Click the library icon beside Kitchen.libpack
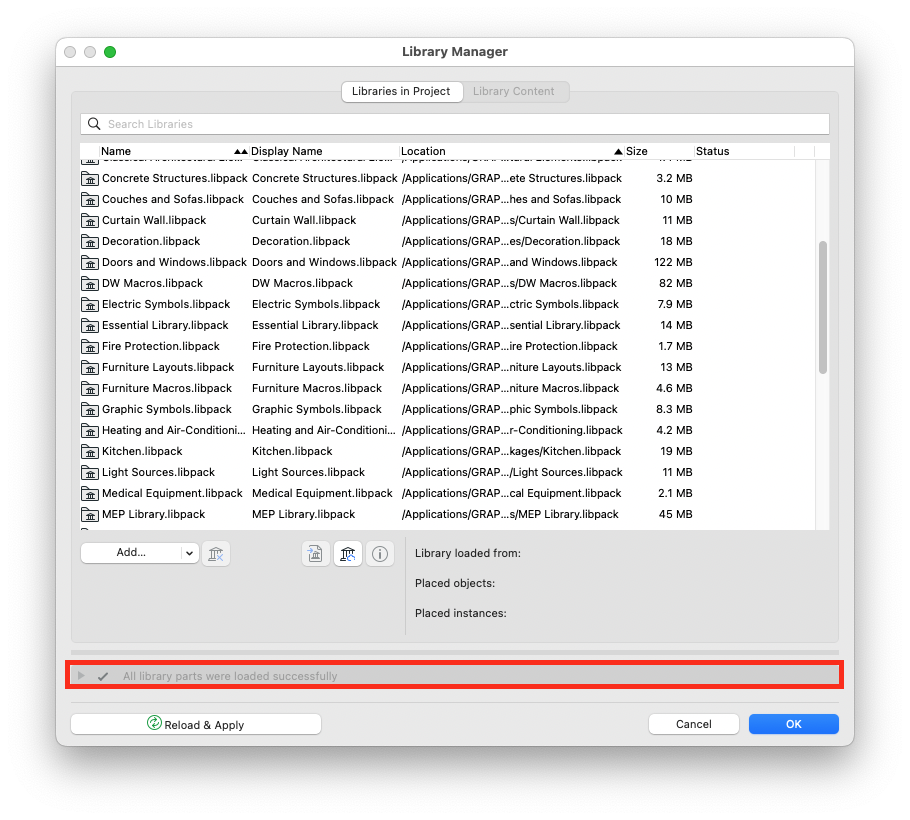910x820 pixels. [90, 451]
